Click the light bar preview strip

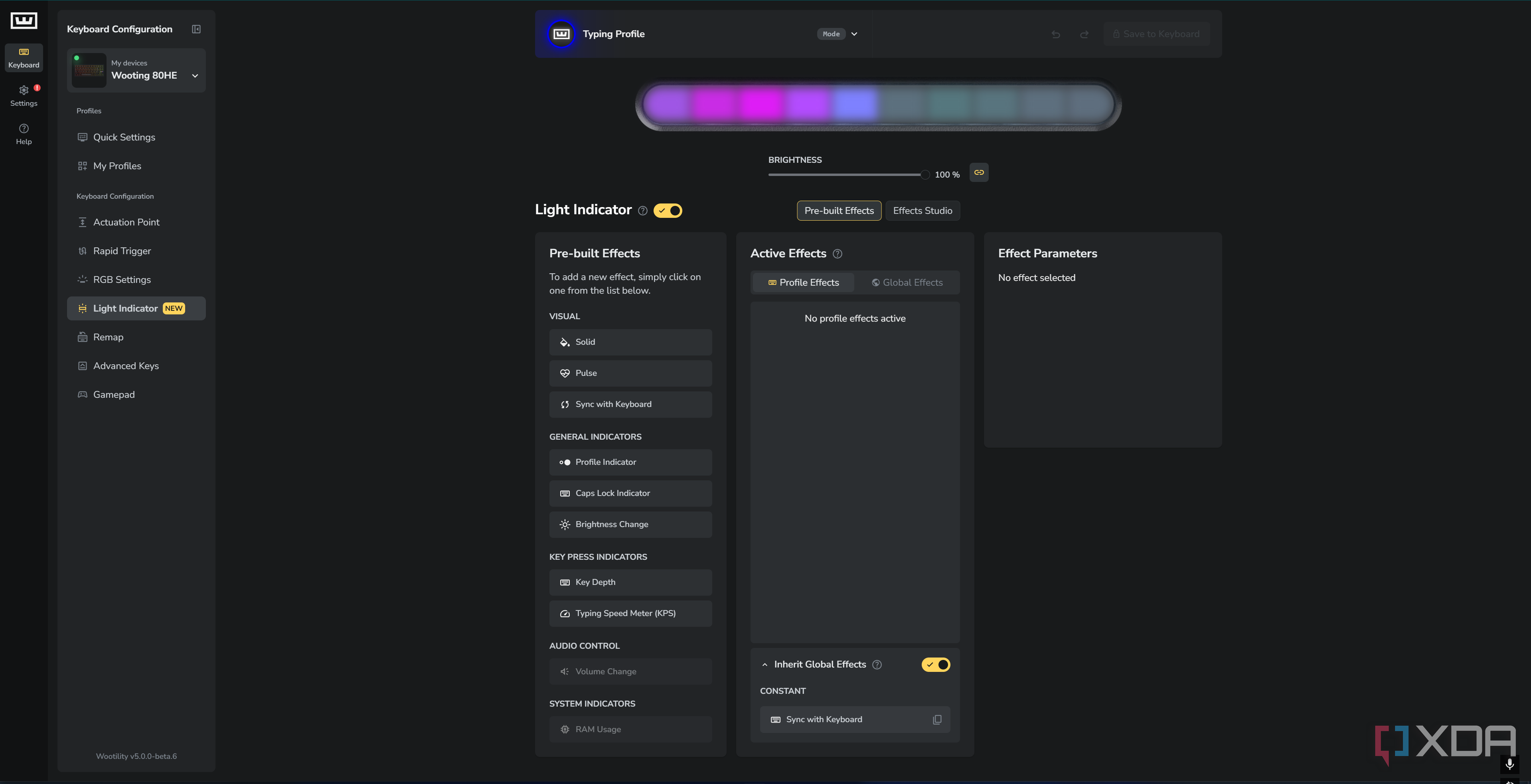pos(878,105)
